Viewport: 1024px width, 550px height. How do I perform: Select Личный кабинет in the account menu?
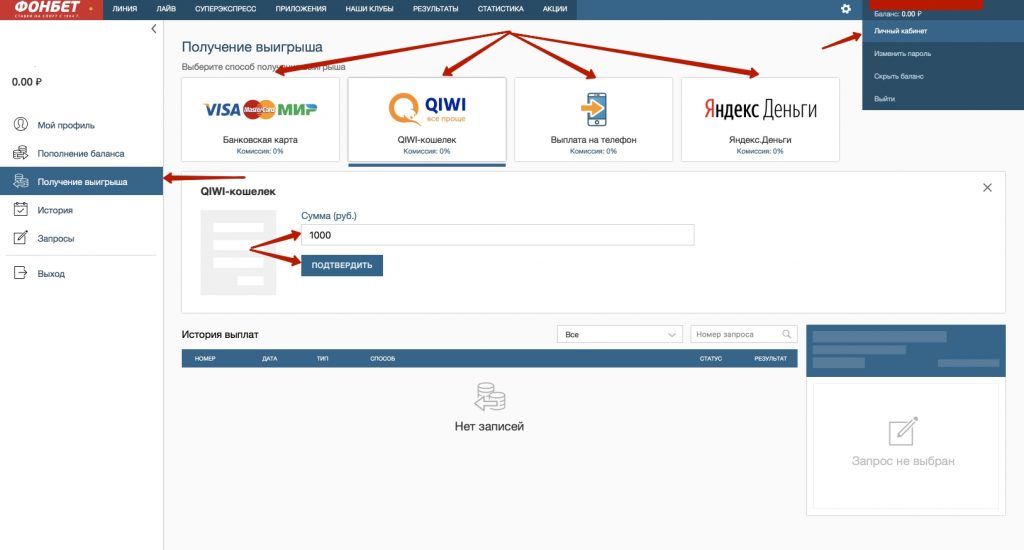tap(943, 31)
